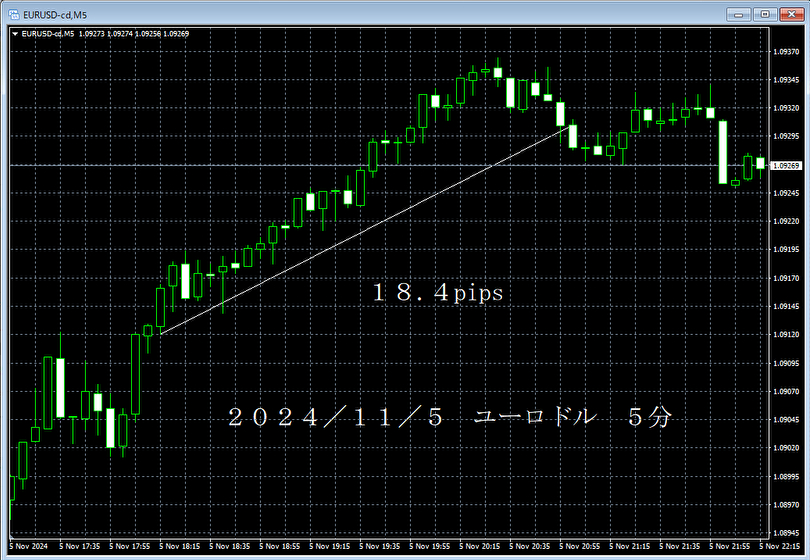This screenshot has width=810, height=560.
Task: Click the large bearish candle near 21:55
Action: [721, 151]
